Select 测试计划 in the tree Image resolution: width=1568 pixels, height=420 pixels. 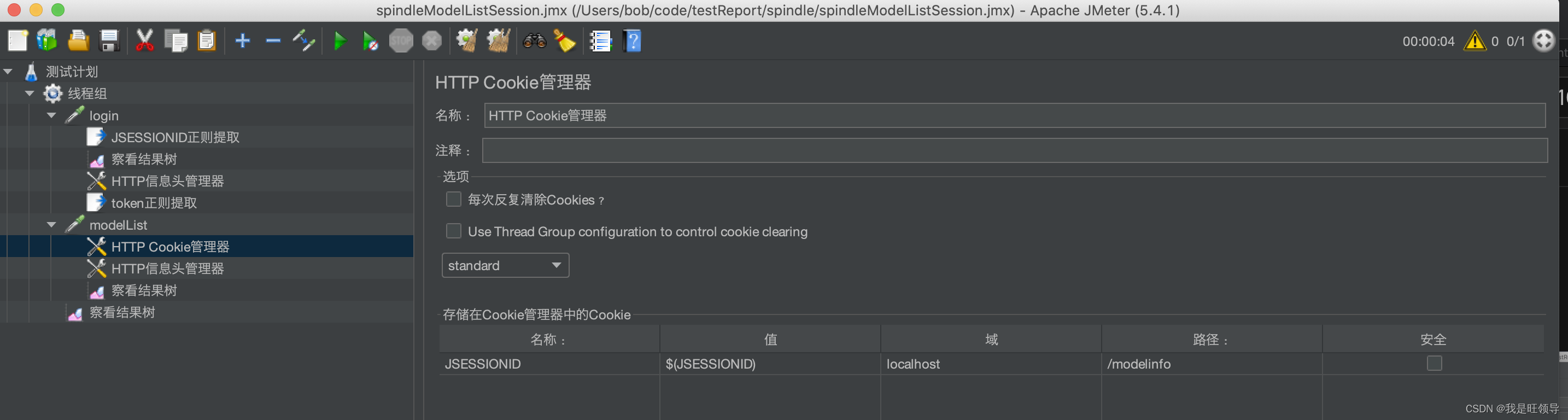click(x=72, y=72)
